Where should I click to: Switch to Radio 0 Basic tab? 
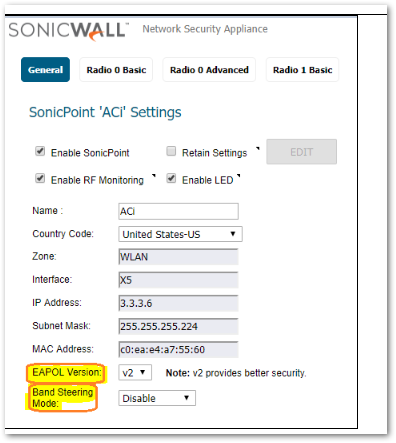[x=116, y=70]
